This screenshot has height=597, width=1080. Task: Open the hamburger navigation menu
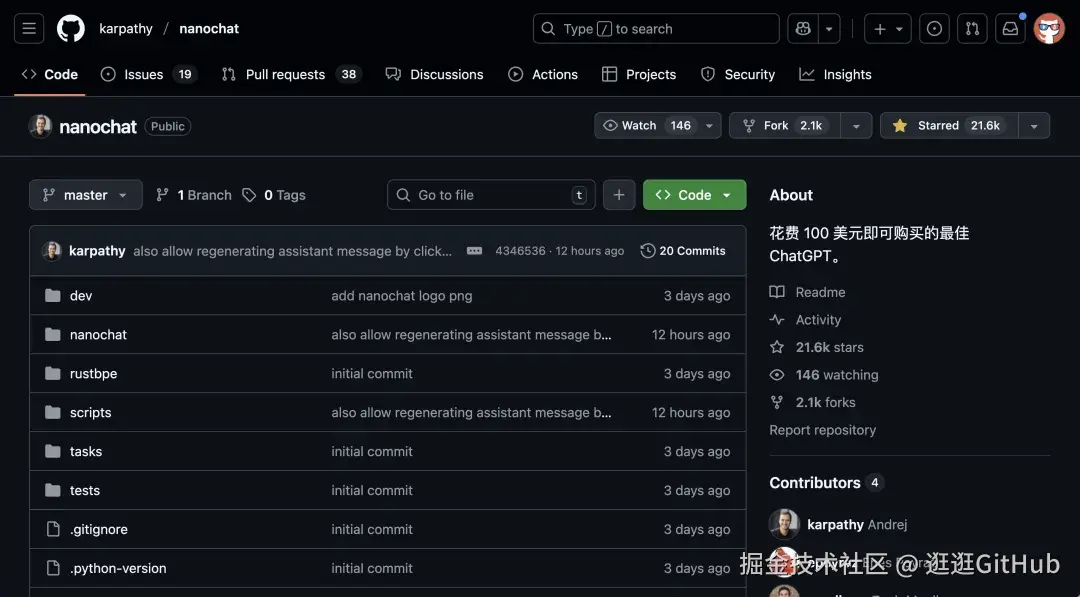click(x=30, y=29)
